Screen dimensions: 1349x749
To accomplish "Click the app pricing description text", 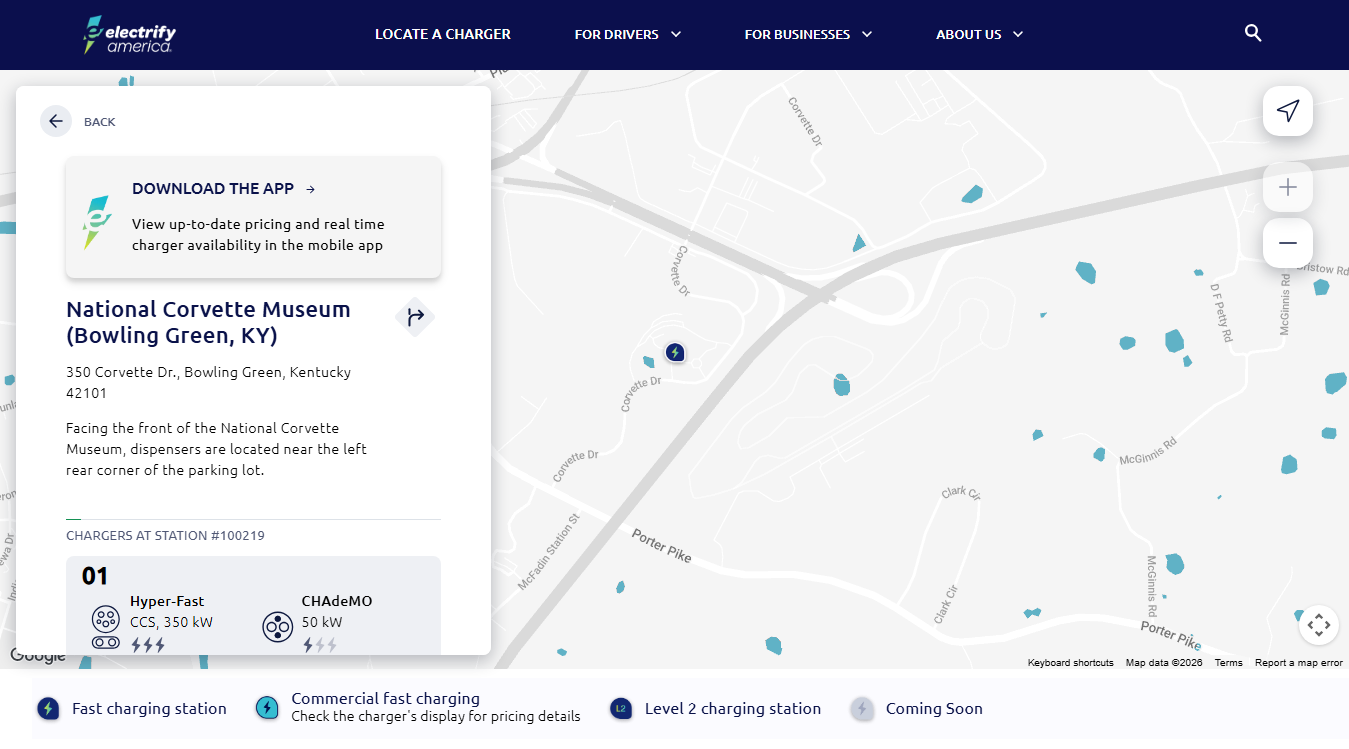I will point(258,235).
